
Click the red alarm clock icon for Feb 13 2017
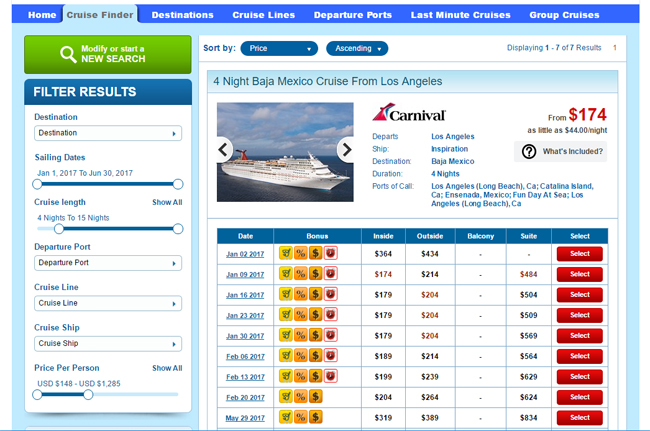pos(330,376)
